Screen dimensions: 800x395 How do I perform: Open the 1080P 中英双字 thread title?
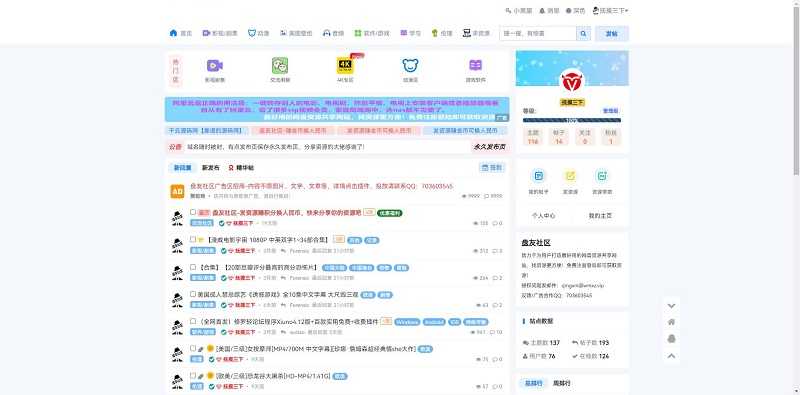(x=268, y=239)
